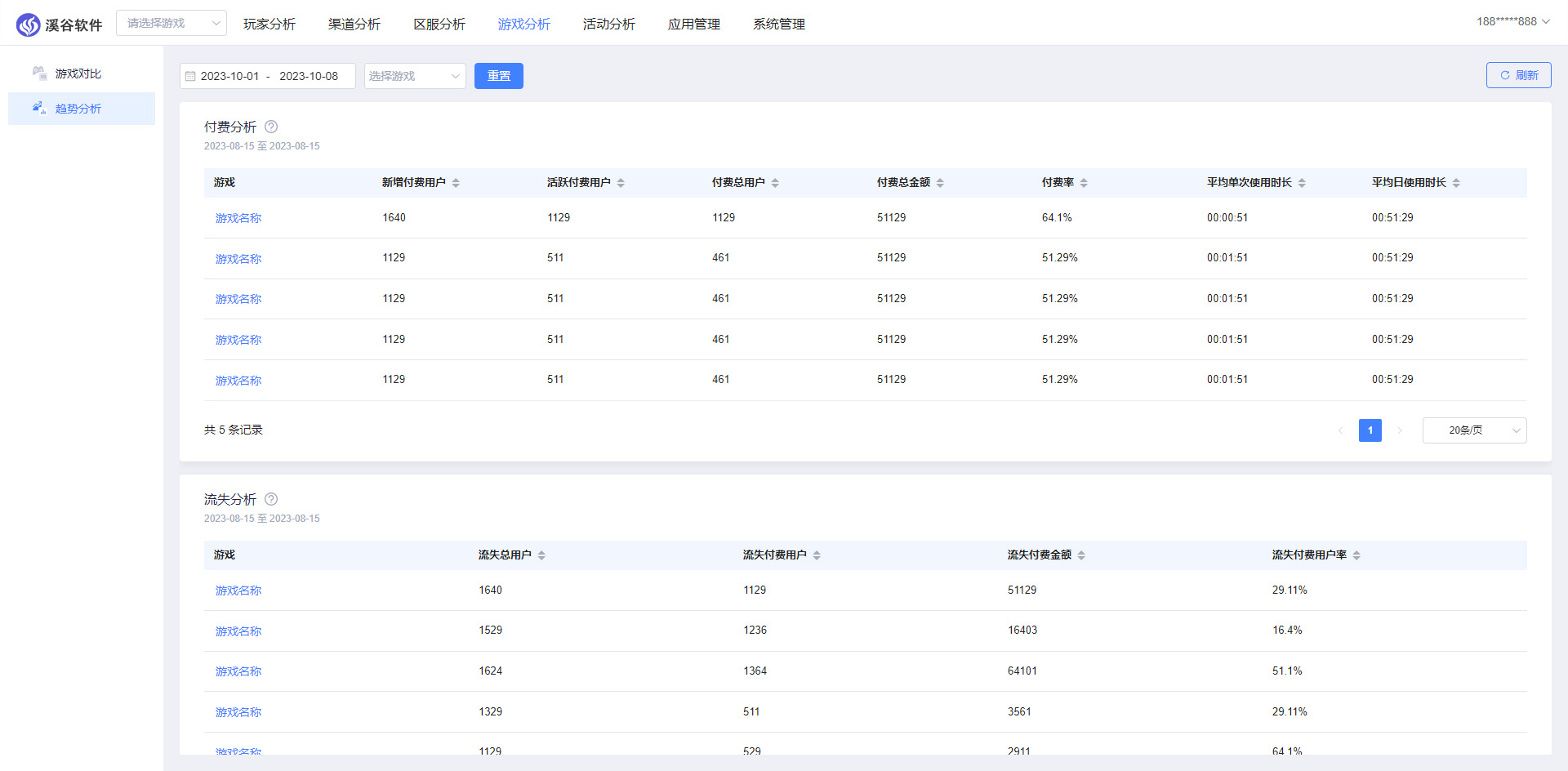Screen dimensions: 1568x771
Task: Click help icon next to 流失分析
Action: tap(271, 499)
